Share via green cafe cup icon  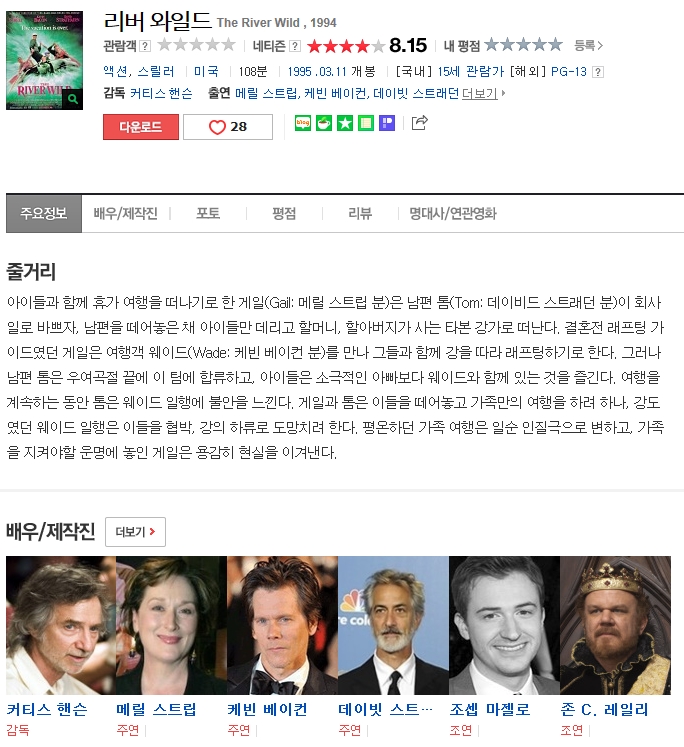point(324,123)
